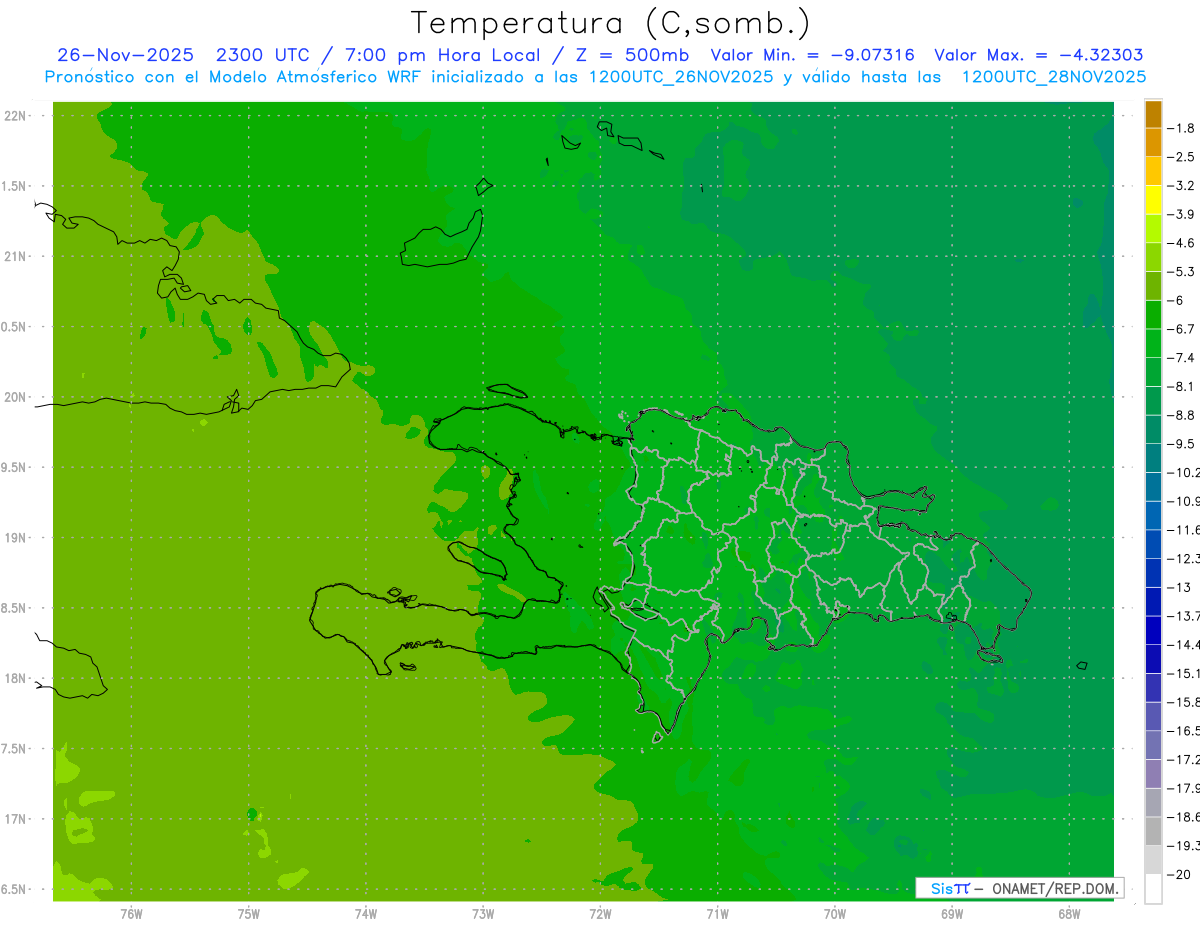Screen dimensions: 1200x927
Task: Click the colorbar value "-4.6"
Action: tap(1181, 243)
